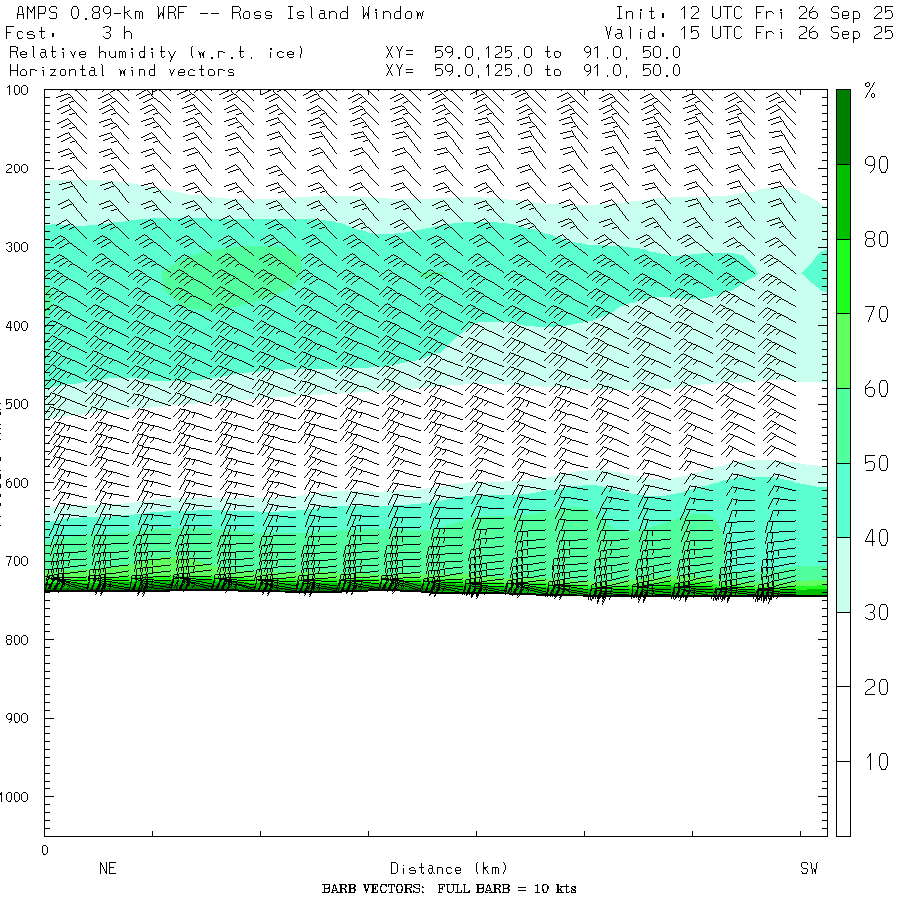
Task: Click the 600 pressure axis label
Action: tap(17, 483)
